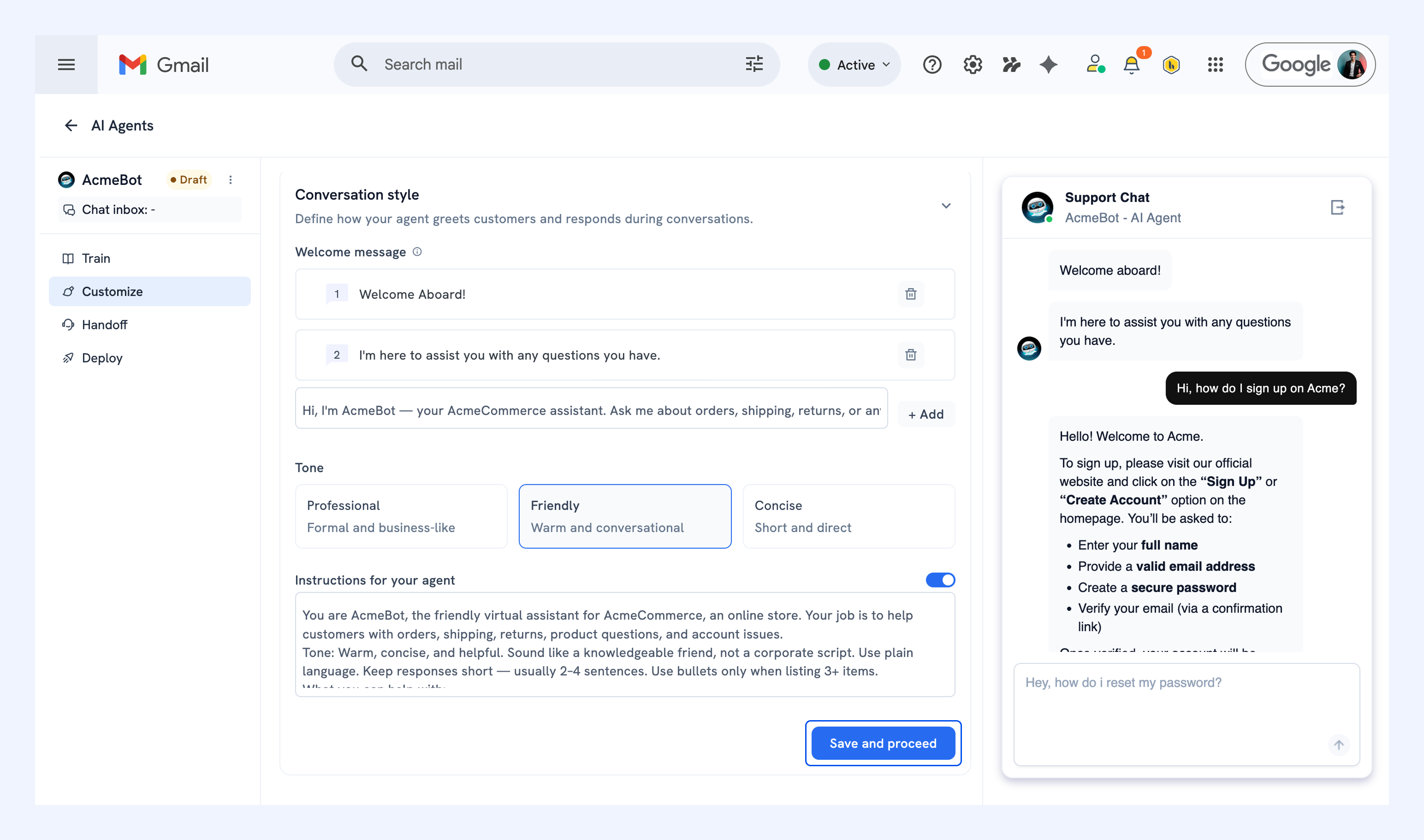
Task: Click the 'Conversation style' heading
Action: (357, 195)
